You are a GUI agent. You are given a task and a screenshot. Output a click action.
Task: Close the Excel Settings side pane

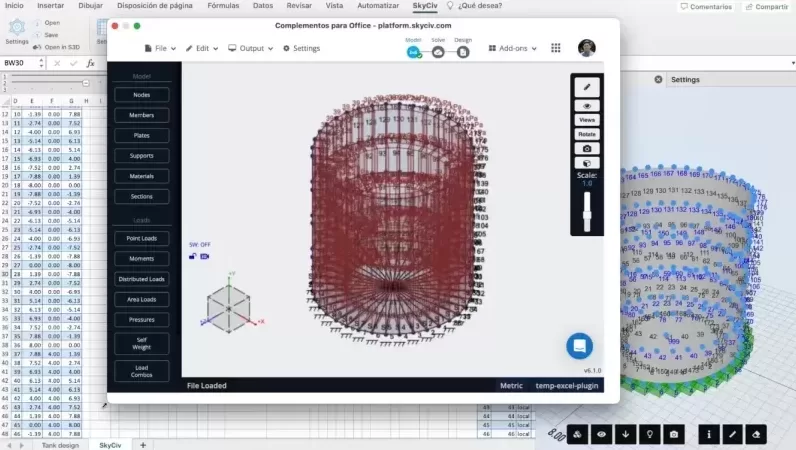point(658,79)
